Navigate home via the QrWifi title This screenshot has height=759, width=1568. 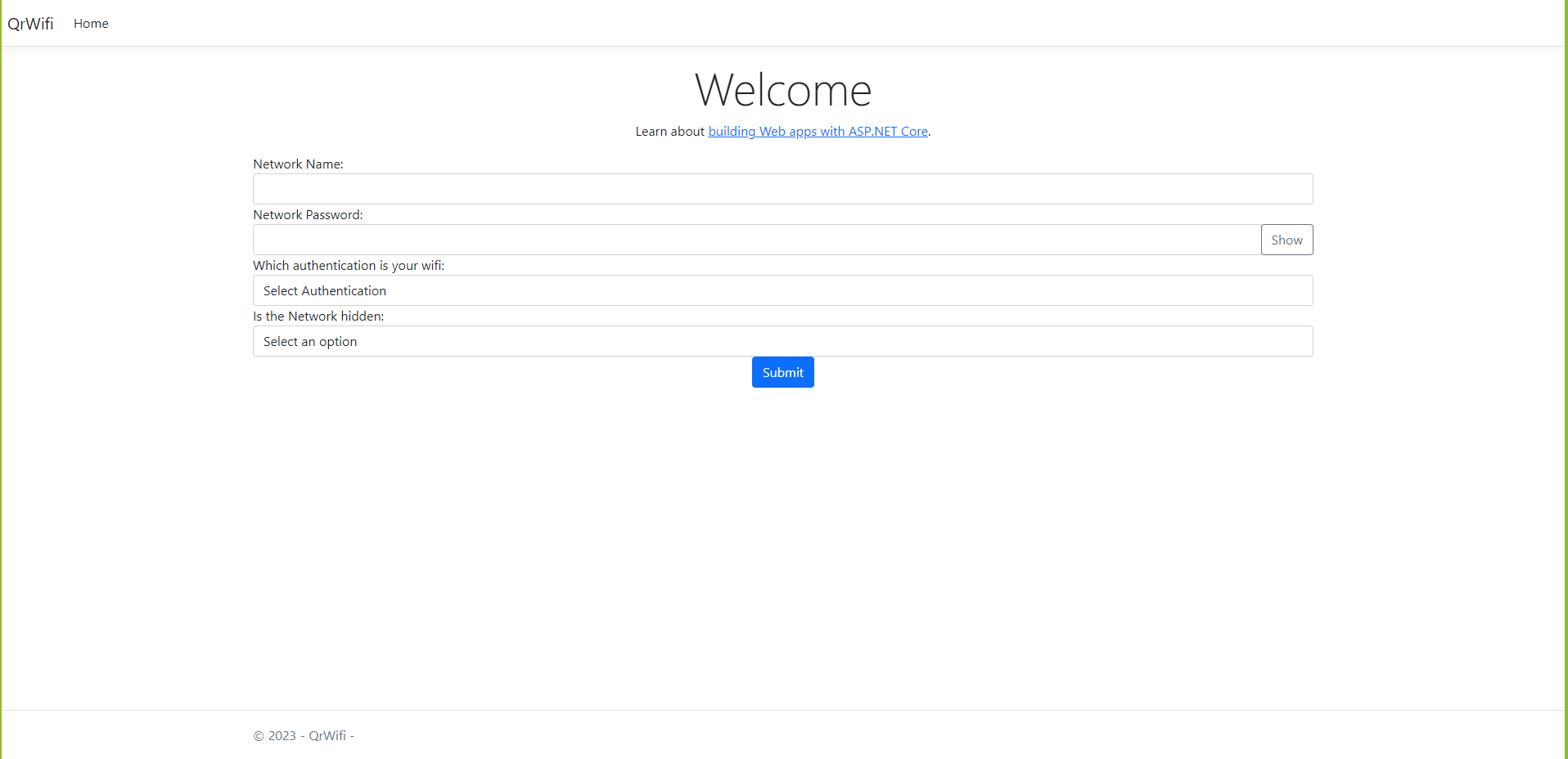pyautogui.click(x=30, y=23)
